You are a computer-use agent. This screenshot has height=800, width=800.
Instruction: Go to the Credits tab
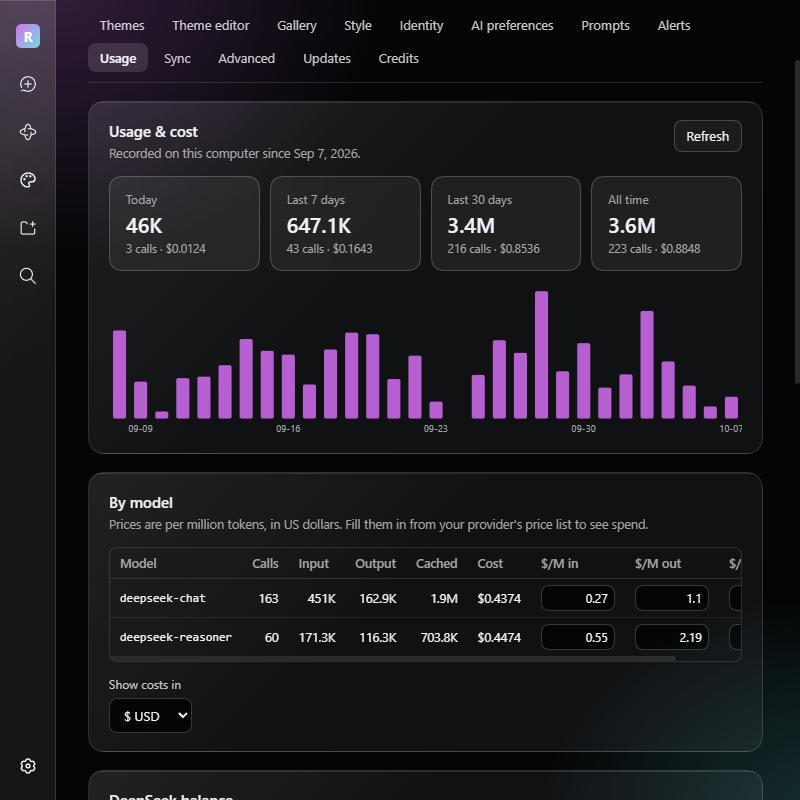point(398,58)
